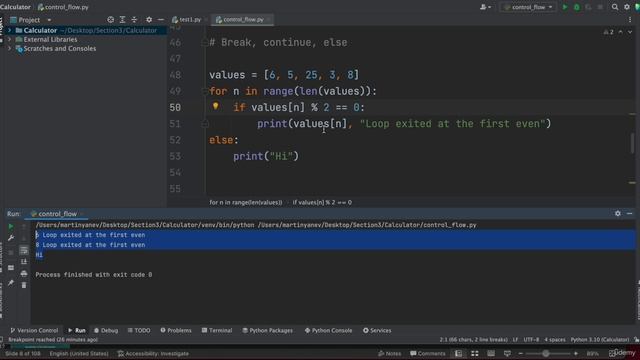
Task: Run control_flow with the green play icon
Action: tap(565, 7)
